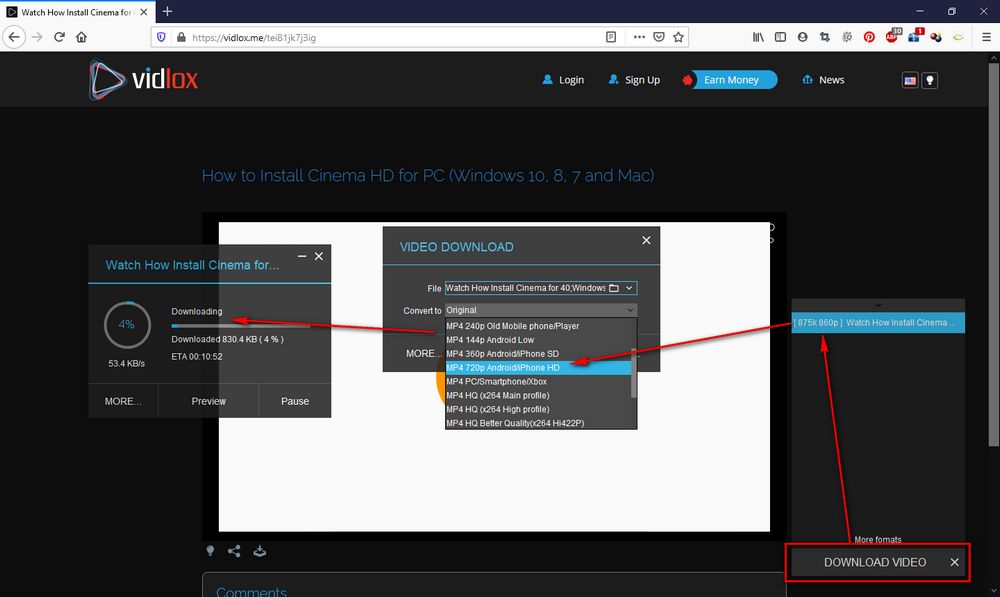
Task: Close the download progress panel
Action: click(319, 256)
